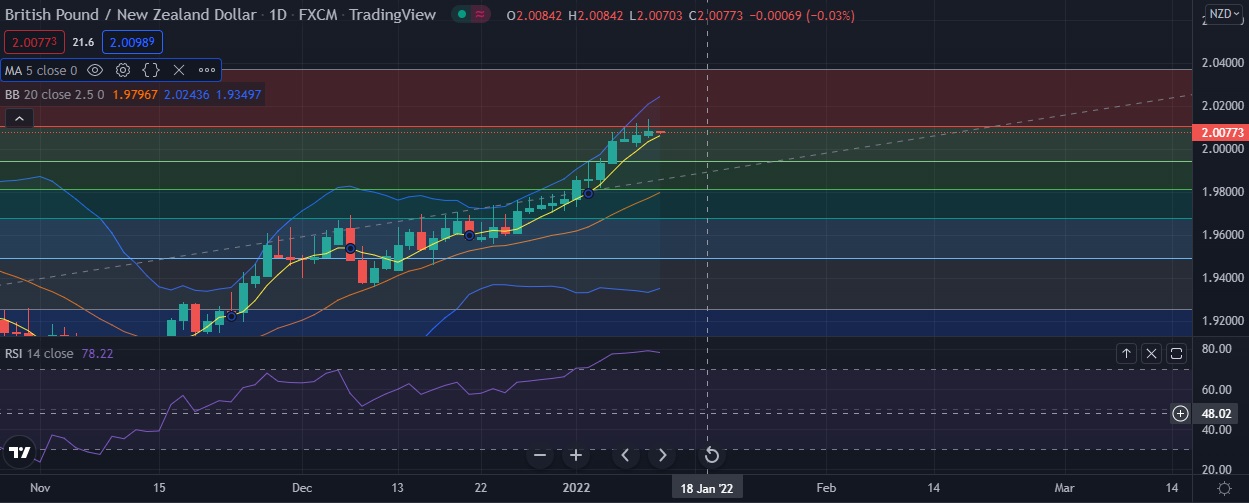Image resolution: width=1249 pixels, height=503 pixels.
Task: Click the Mar label on time axis
Action: pos(1065,487)
